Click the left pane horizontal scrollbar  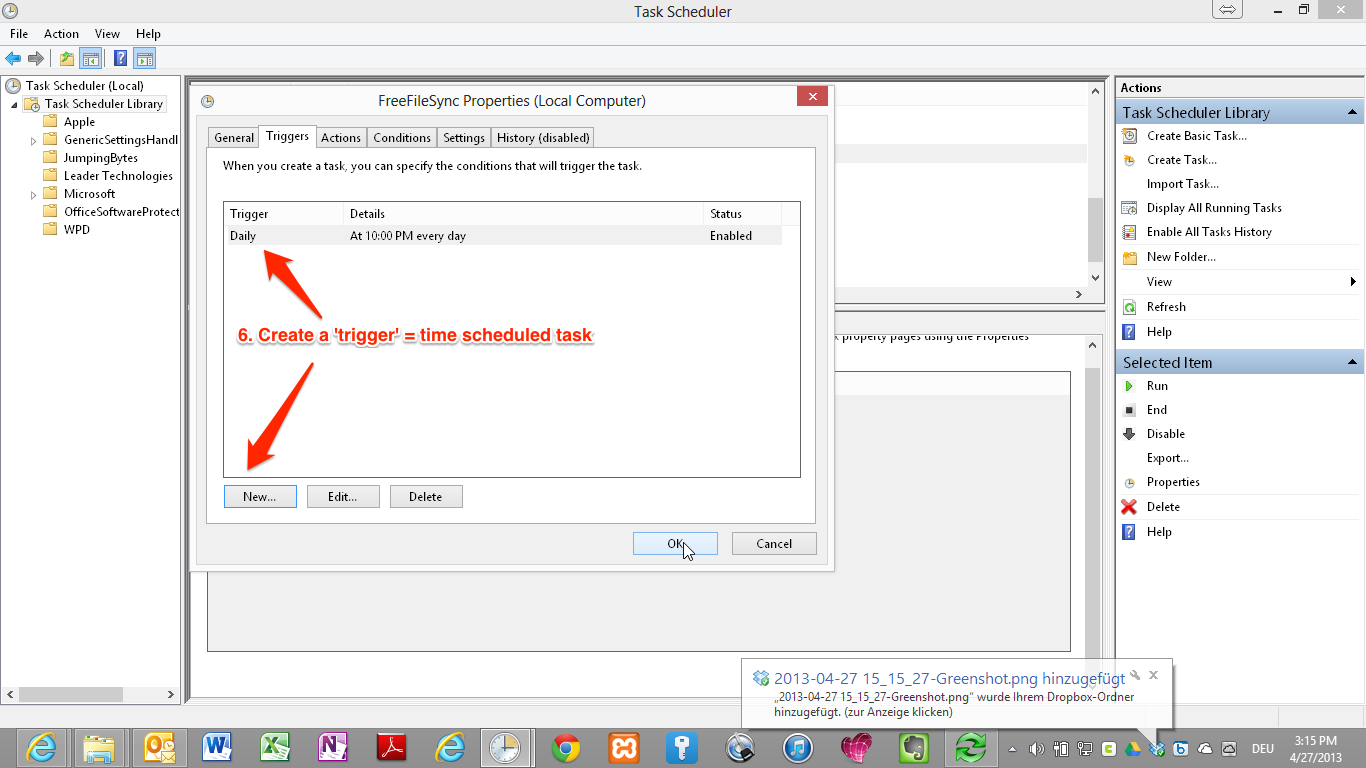tap(70, 694)
